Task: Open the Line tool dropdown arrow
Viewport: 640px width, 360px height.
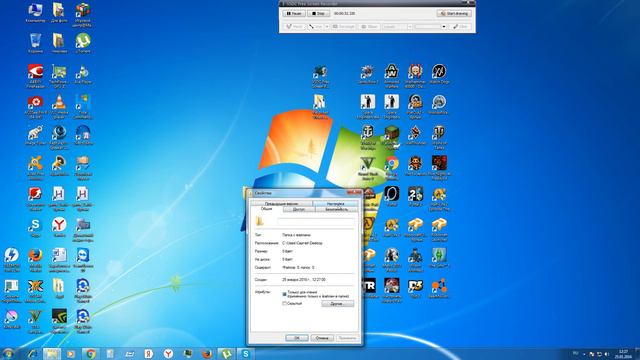Action: (327, 27)
